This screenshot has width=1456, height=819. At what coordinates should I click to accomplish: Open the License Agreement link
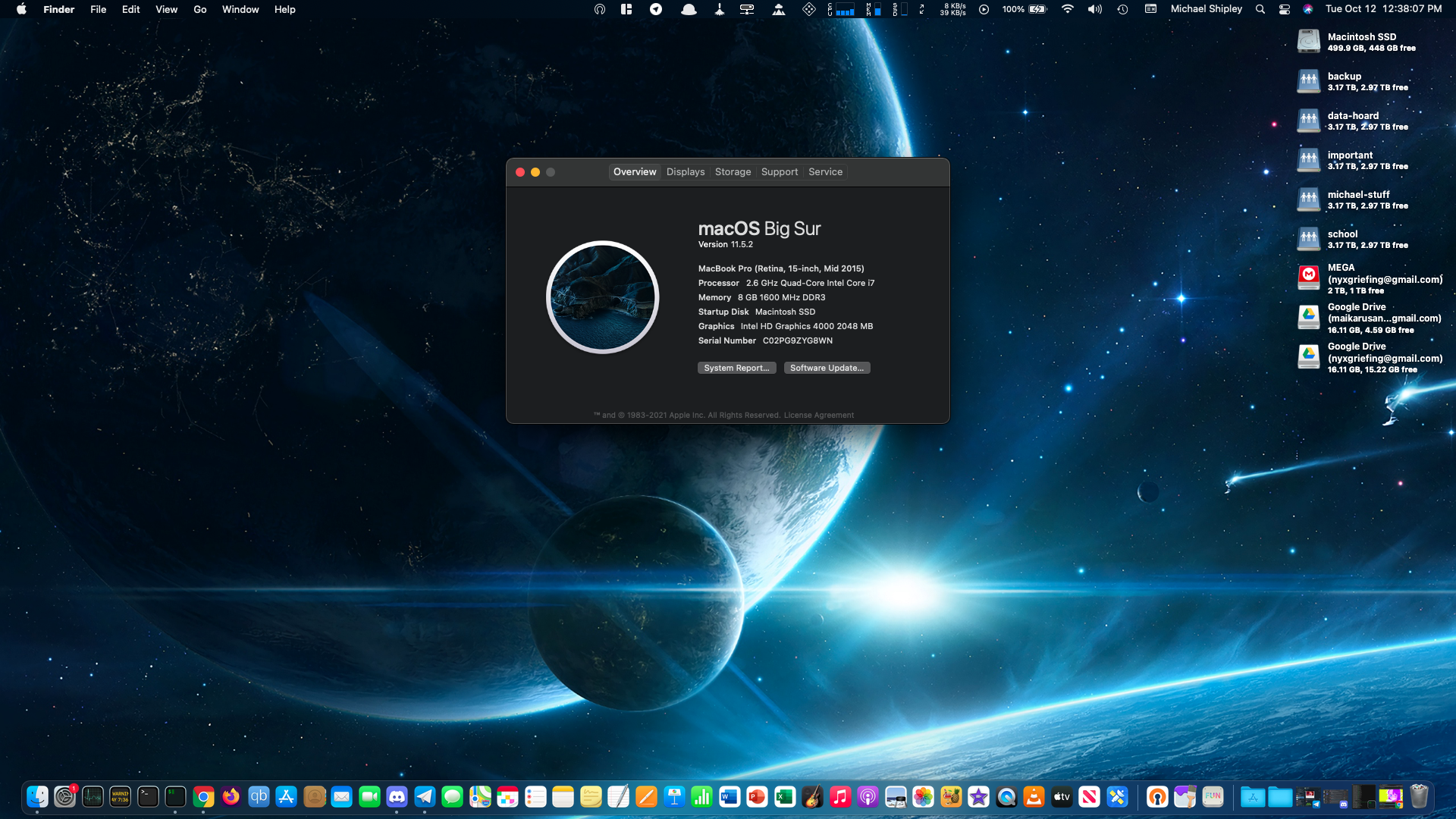(x=818, y=415)
